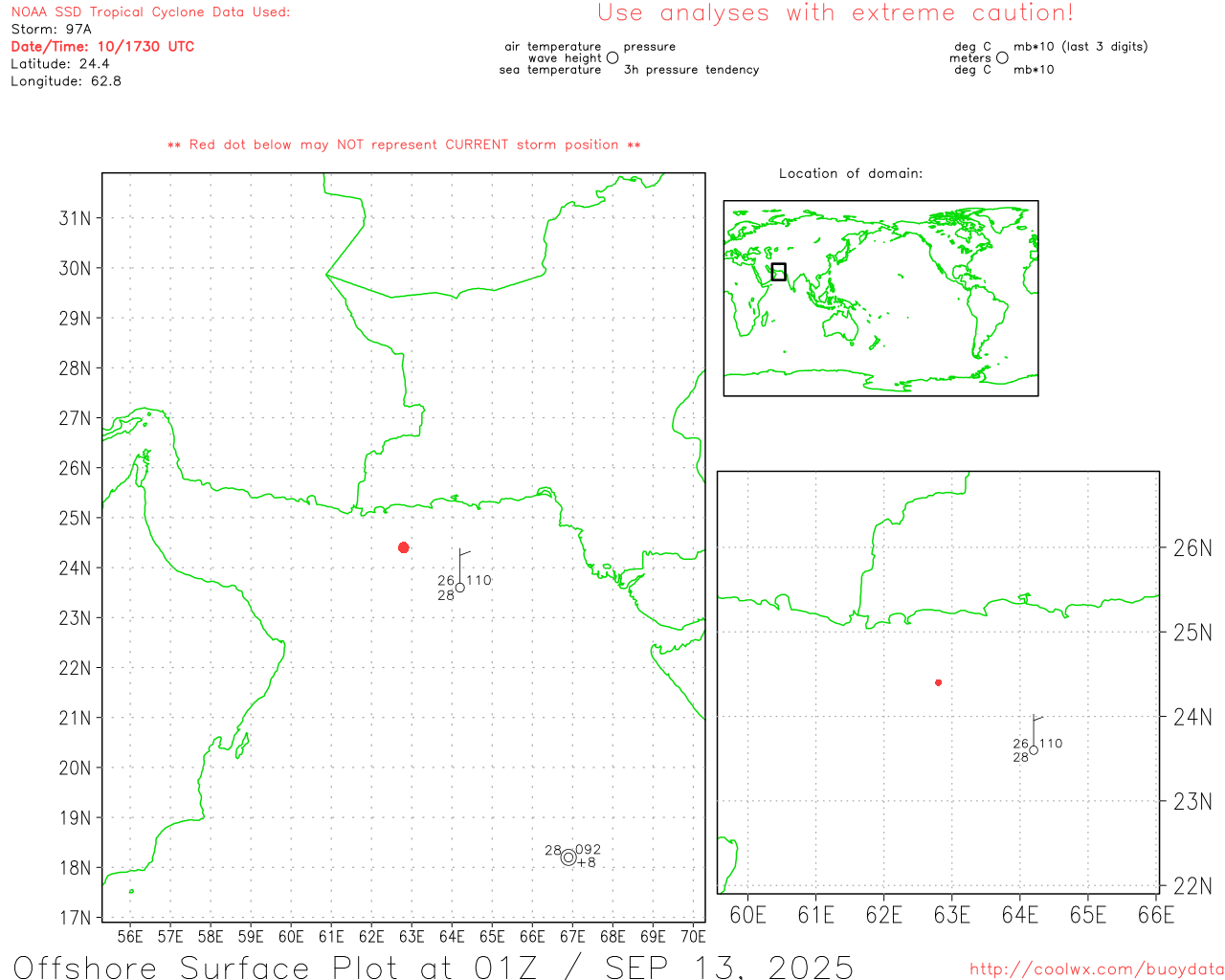
Task: Click the '66E' label on the inset map
Action: 1156,915
